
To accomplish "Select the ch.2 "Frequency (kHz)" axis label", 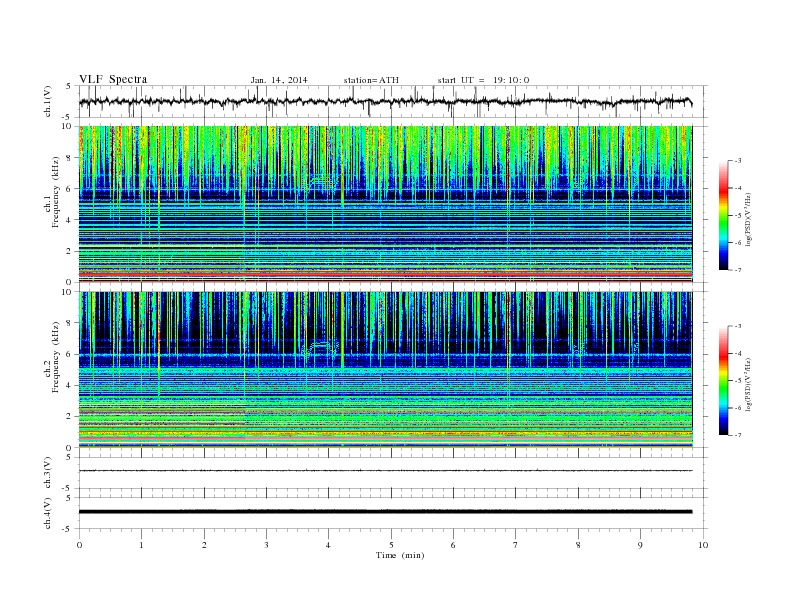I will 56,357.
